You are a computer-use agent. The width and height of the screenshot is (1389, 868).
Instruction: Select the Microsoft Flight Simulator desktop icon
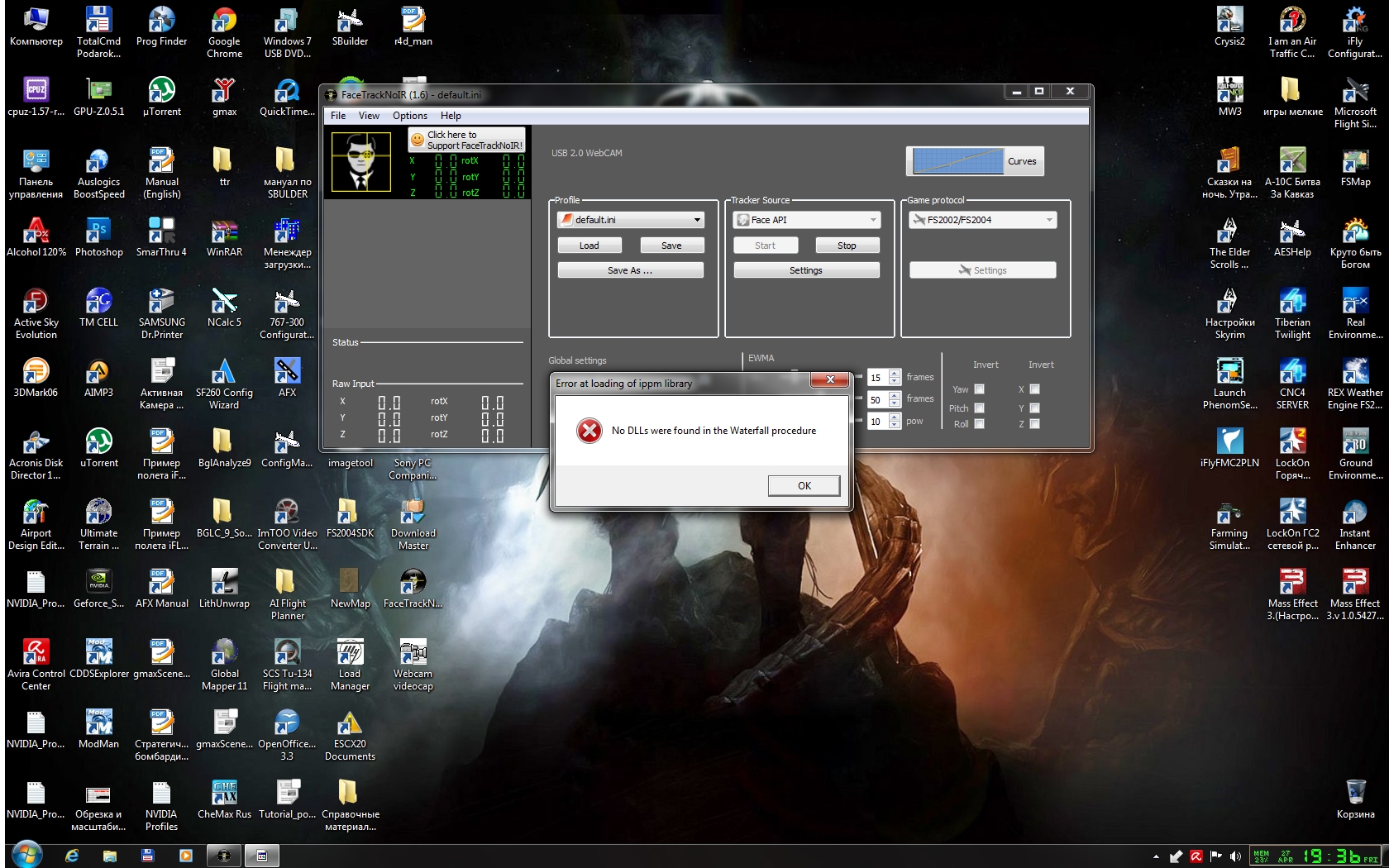[1355, 104]
